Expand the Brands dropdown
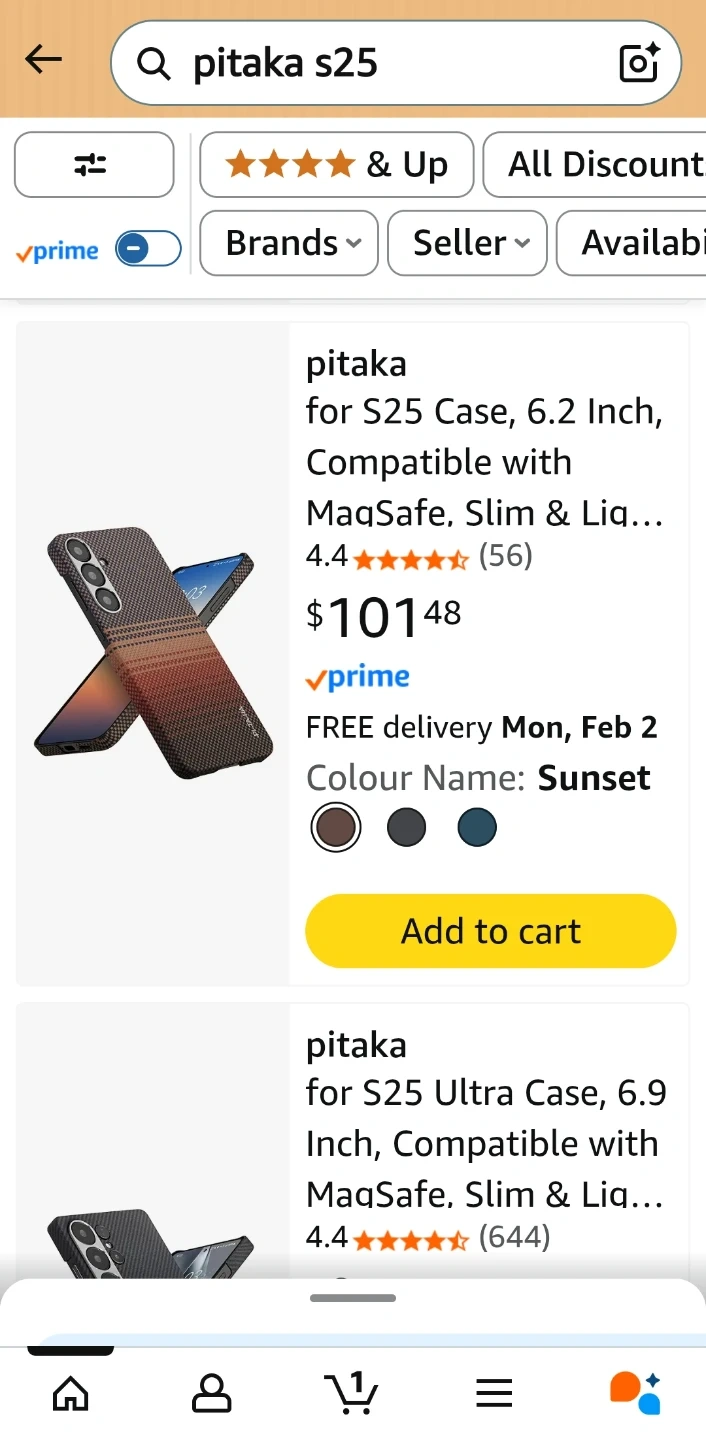 pos(289,243)
